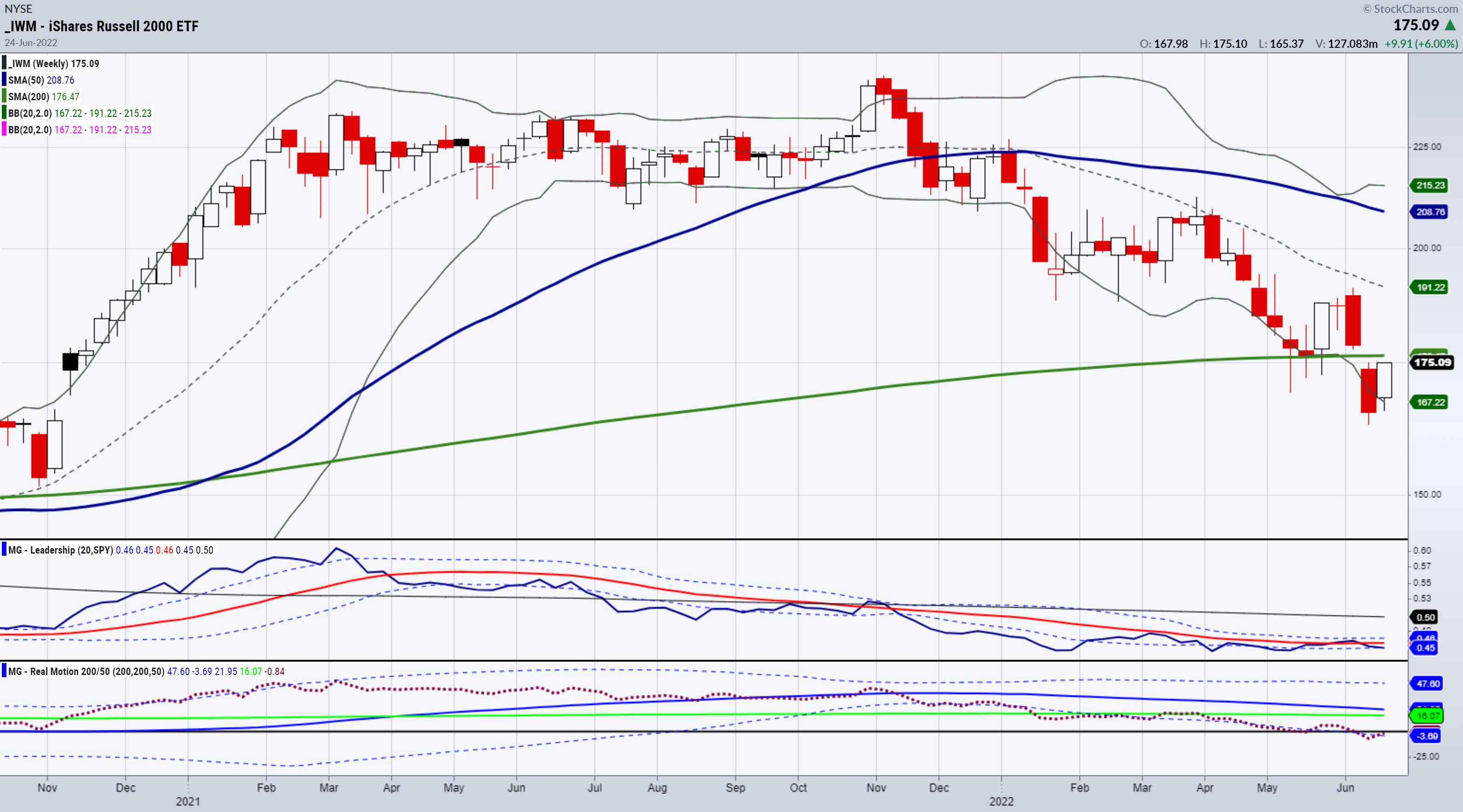Click the green 215.23 upper band tag
Image resolution: width=1463 pixels, height=812 pixels.
pyautogui.click(x=1429, y=185)
